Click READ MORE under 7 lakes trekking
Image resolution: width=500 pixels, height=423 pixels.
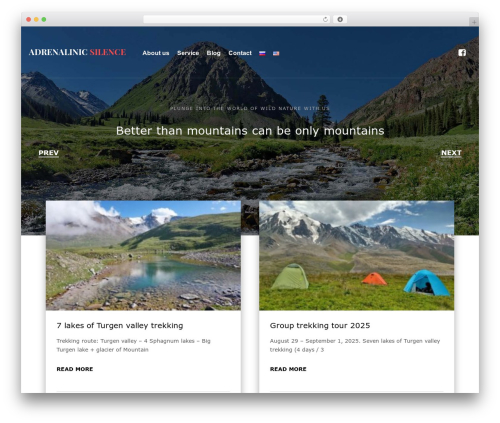coord(75,369)
